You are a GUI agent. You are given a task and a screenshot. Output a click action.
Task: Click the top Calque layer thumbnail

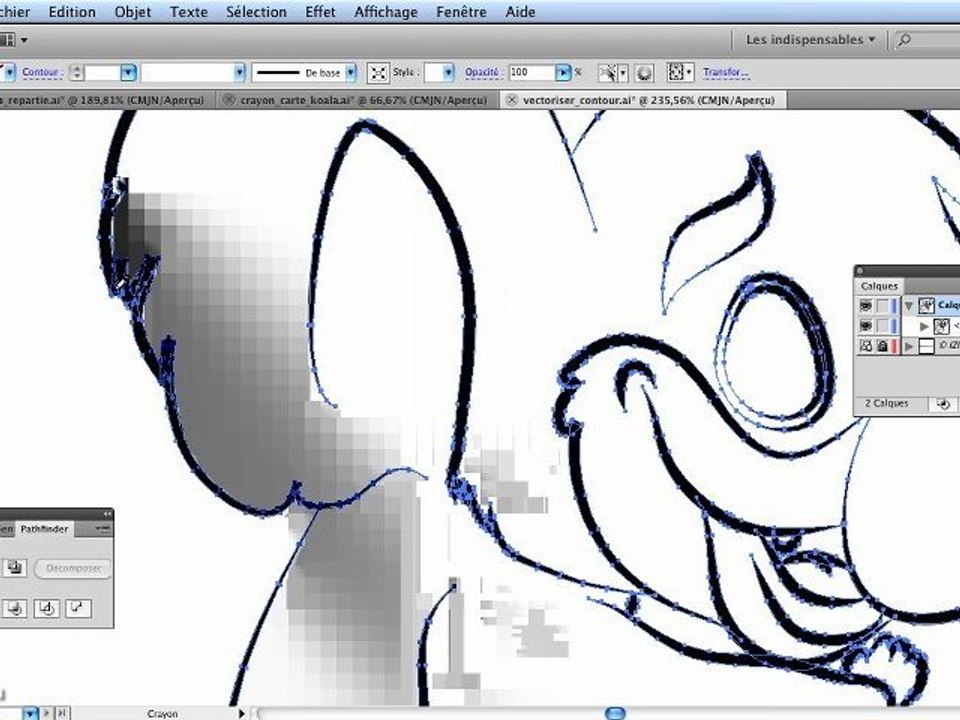coord(926,306)
